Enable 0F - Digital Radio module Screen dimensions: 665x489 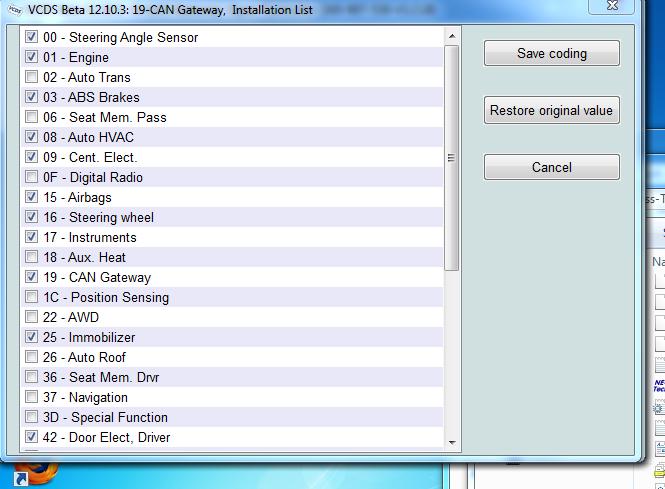[31, 176]
